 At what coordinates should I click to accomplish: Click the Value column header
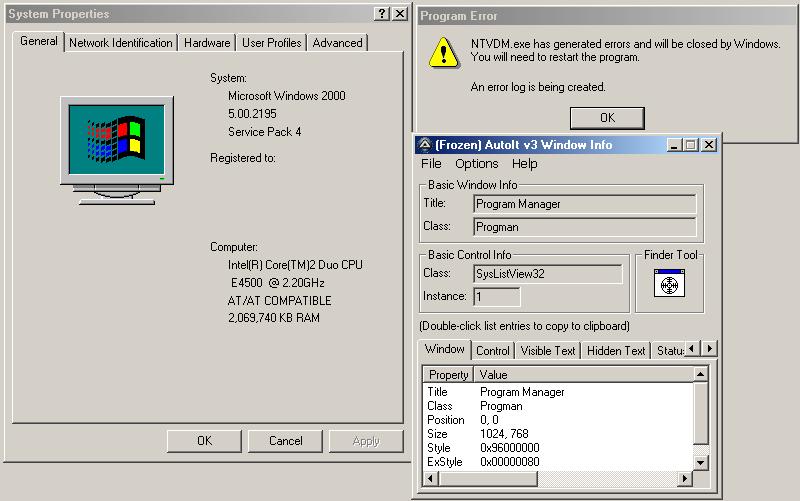[584, 375]
